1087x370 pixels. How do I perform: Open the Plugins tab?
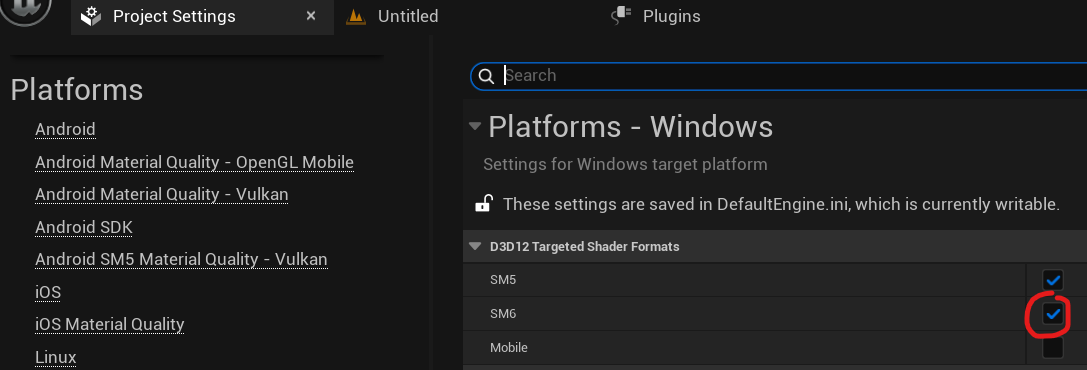coord(671,16)
